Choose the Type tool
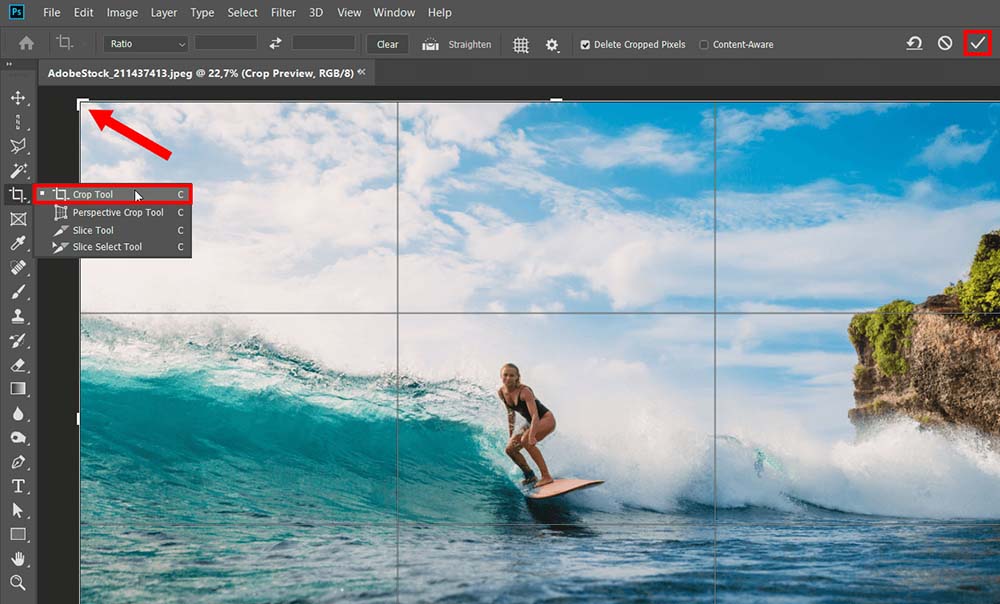 (x=18, y=486)
